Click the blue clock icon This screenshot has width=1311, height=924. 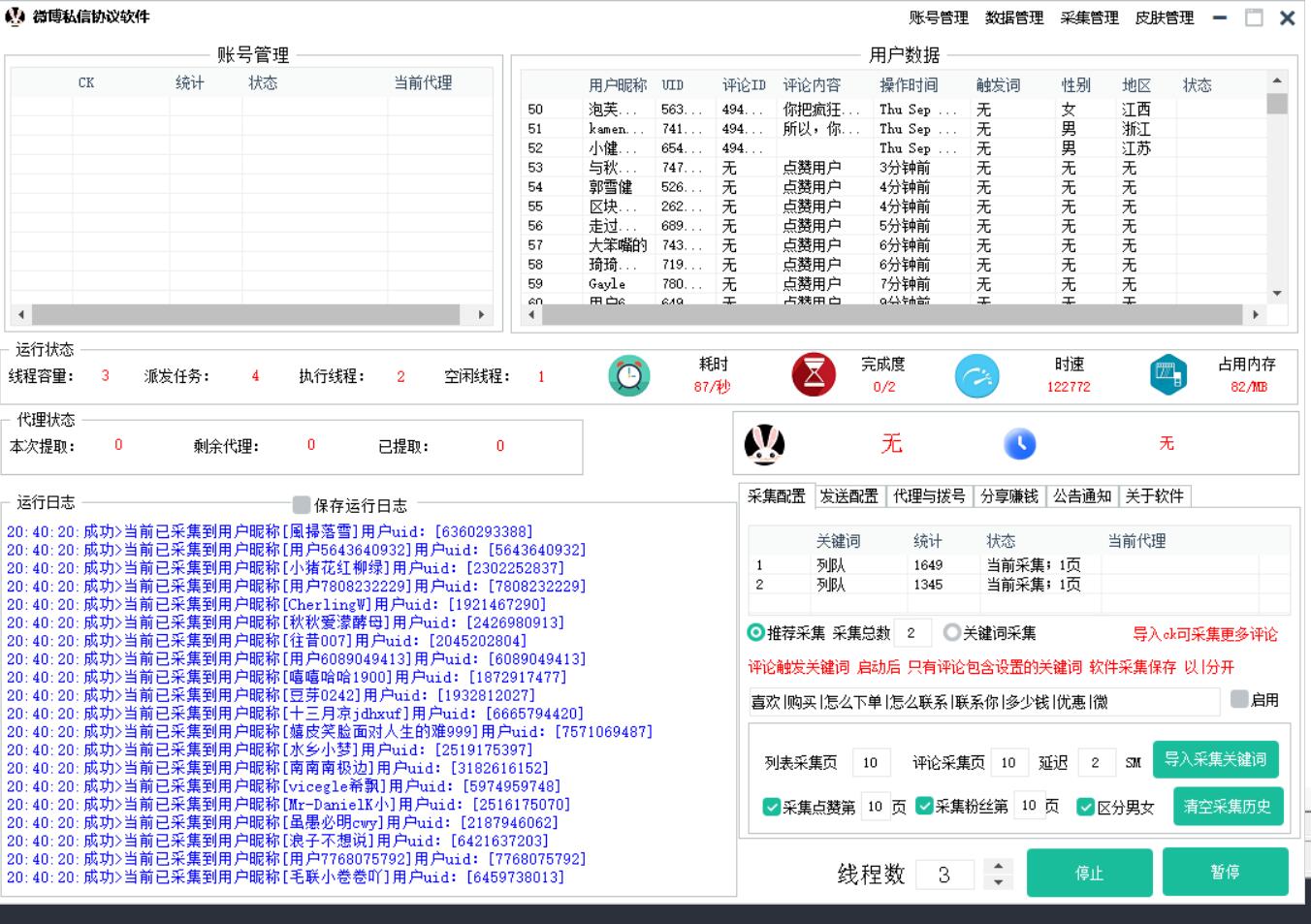click(x=1019, y=444)
